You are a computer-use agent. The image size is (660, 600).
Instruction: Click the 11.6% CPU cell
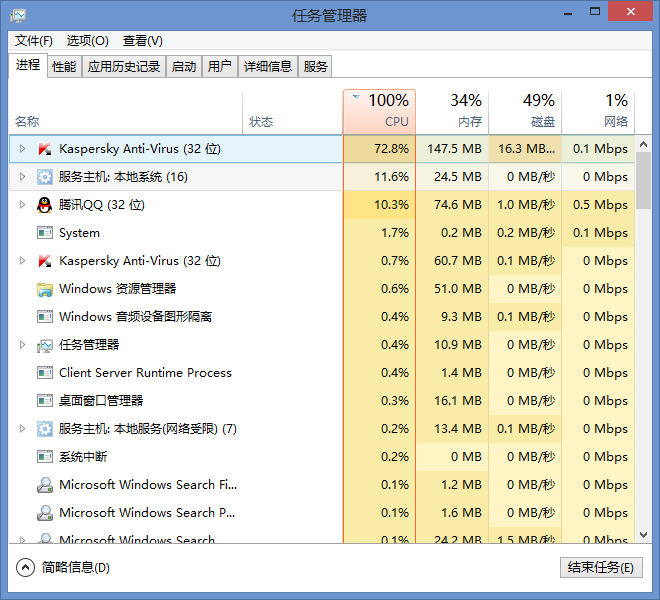pos(380,177)
